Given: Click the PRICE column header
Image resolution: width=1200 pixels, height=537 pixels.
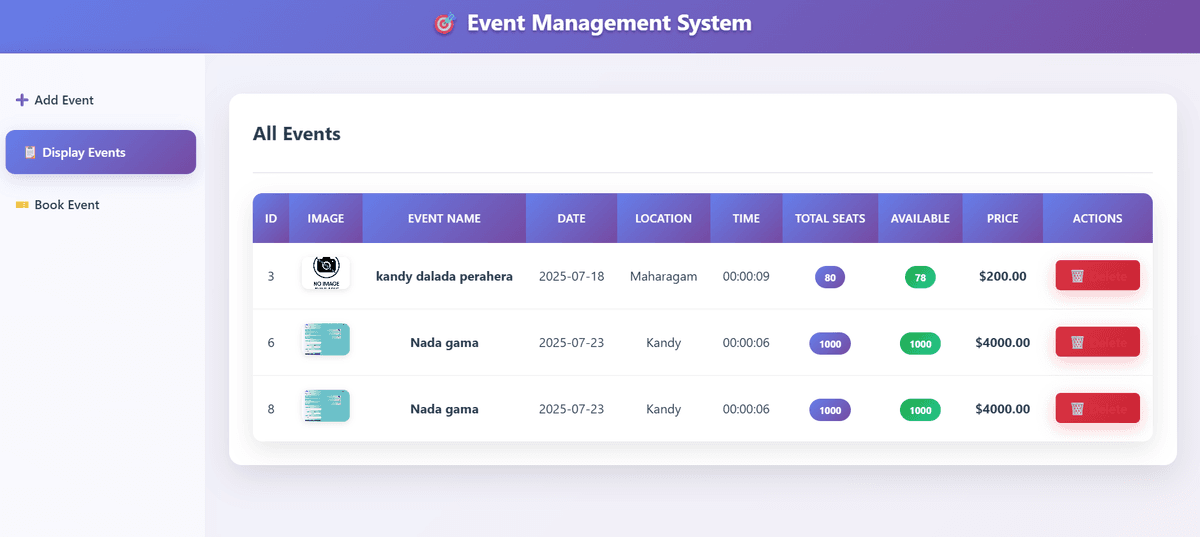Looking at the screenshot, I should pyautogui.click(x=1003, y=218).
